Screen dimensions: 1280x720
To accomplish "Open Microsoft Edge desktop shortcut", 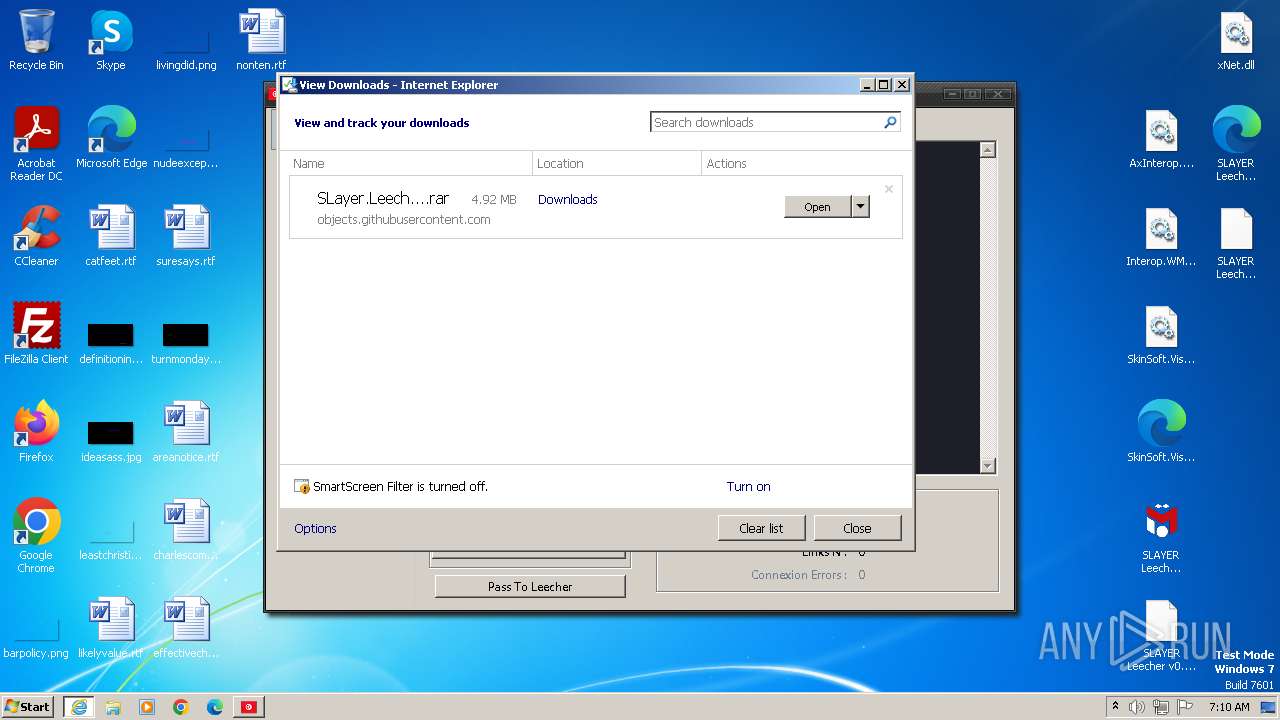I will 111,137.
